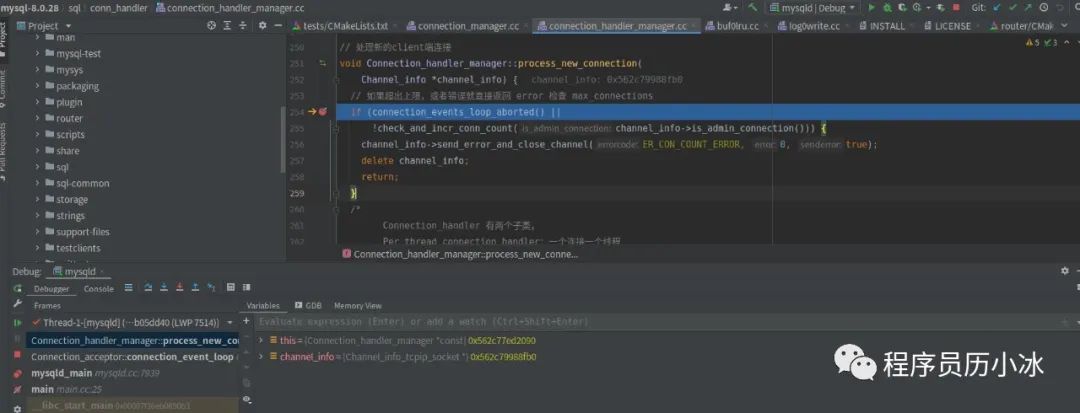
Task: Expand the channel_info variable
Action: pos(261,356)
